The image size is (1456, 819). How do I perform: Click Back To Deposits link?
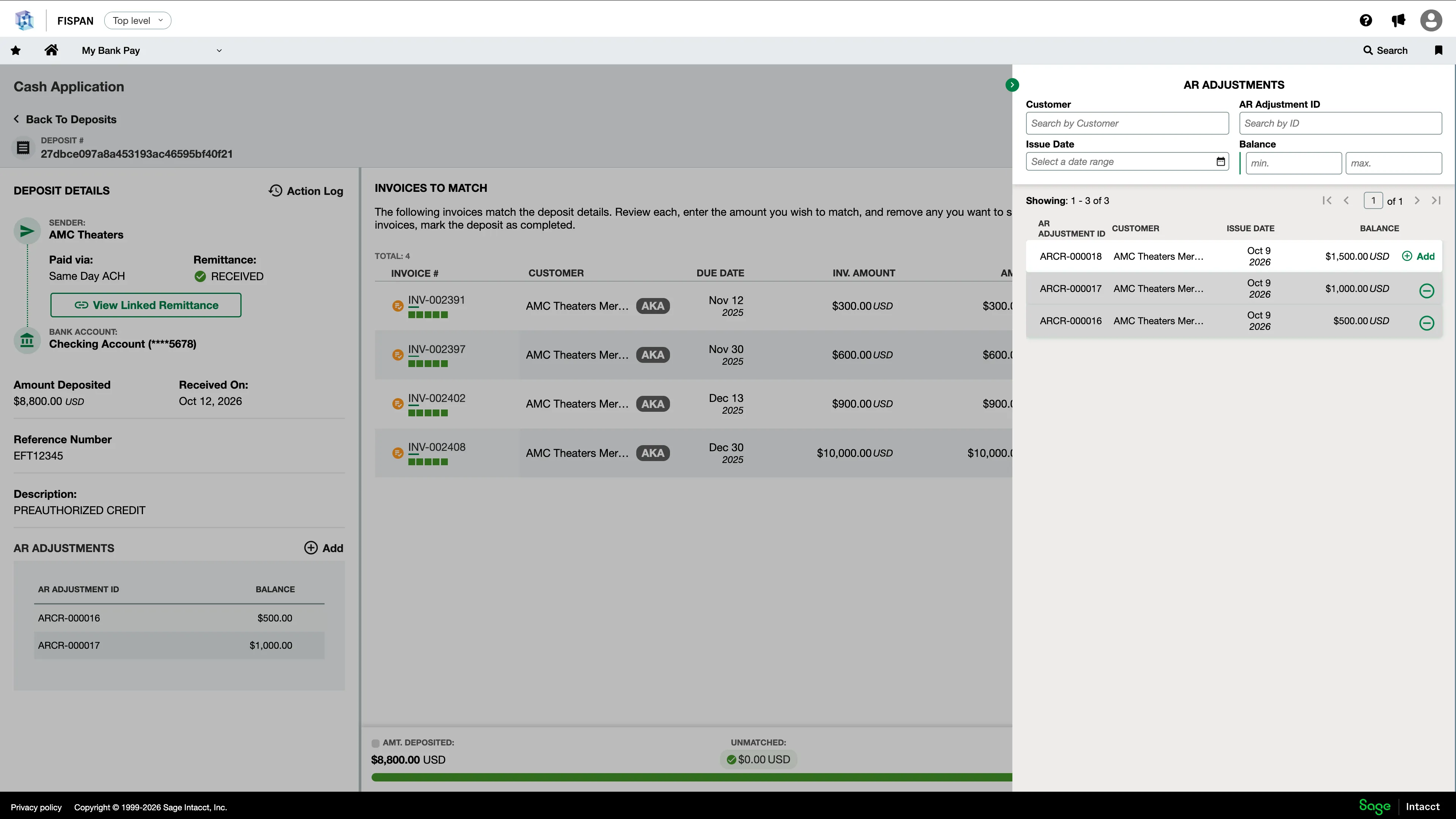[x=65, y=119]
